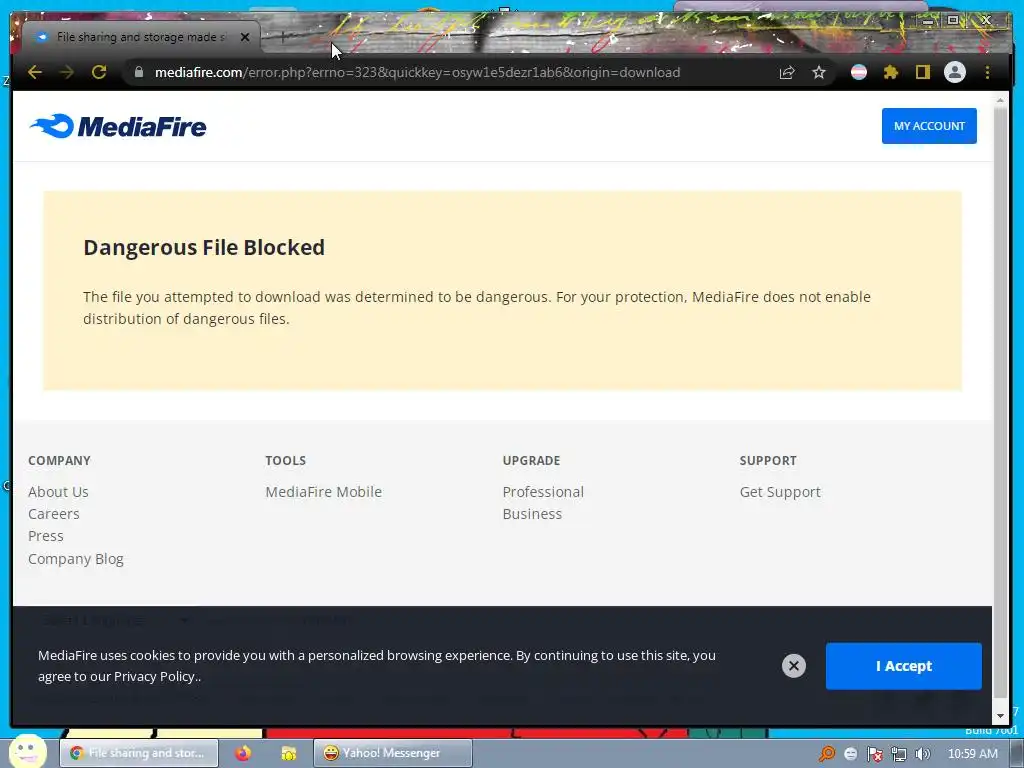Image resolution: width=1024 pixels, height=768 pixels.
Task: Open the Action Center flag tray icon
Action: 874,754
